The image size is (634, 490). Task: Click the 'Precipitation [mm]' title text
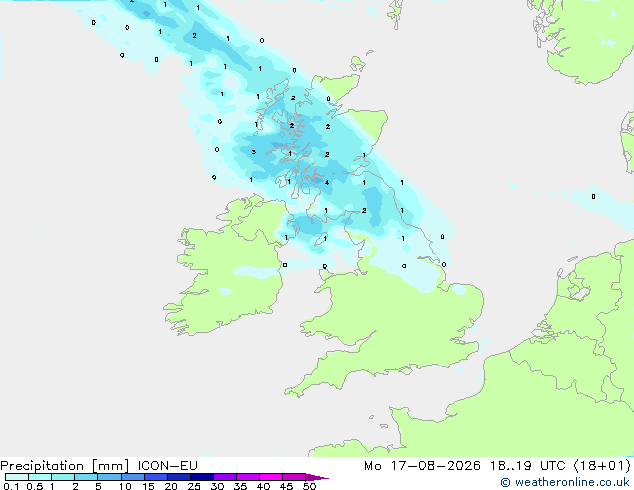tap(65, 466)
